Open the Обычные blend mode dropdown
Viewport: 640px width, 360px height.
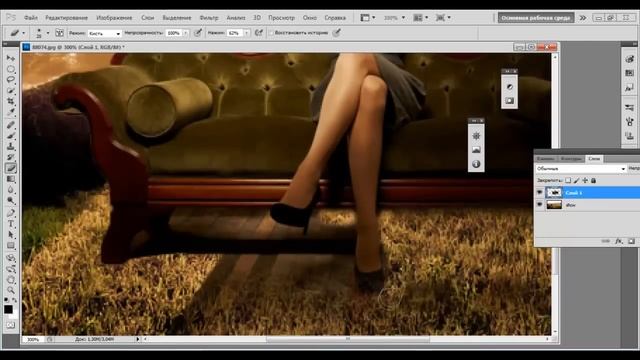click(x=580, y=169)
